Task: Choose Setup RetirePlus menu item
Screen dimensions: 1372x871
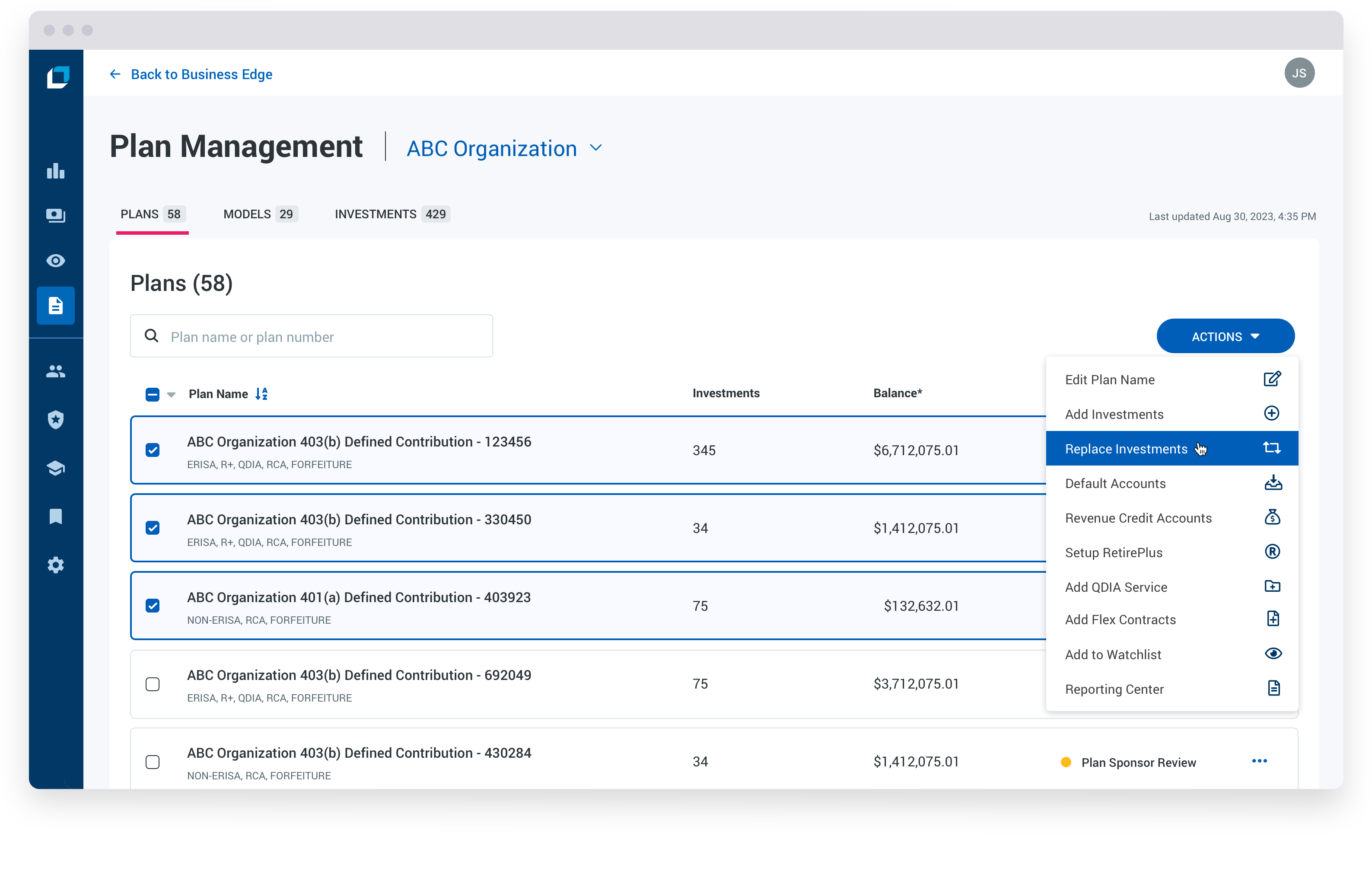Action: click(1171, 552)
